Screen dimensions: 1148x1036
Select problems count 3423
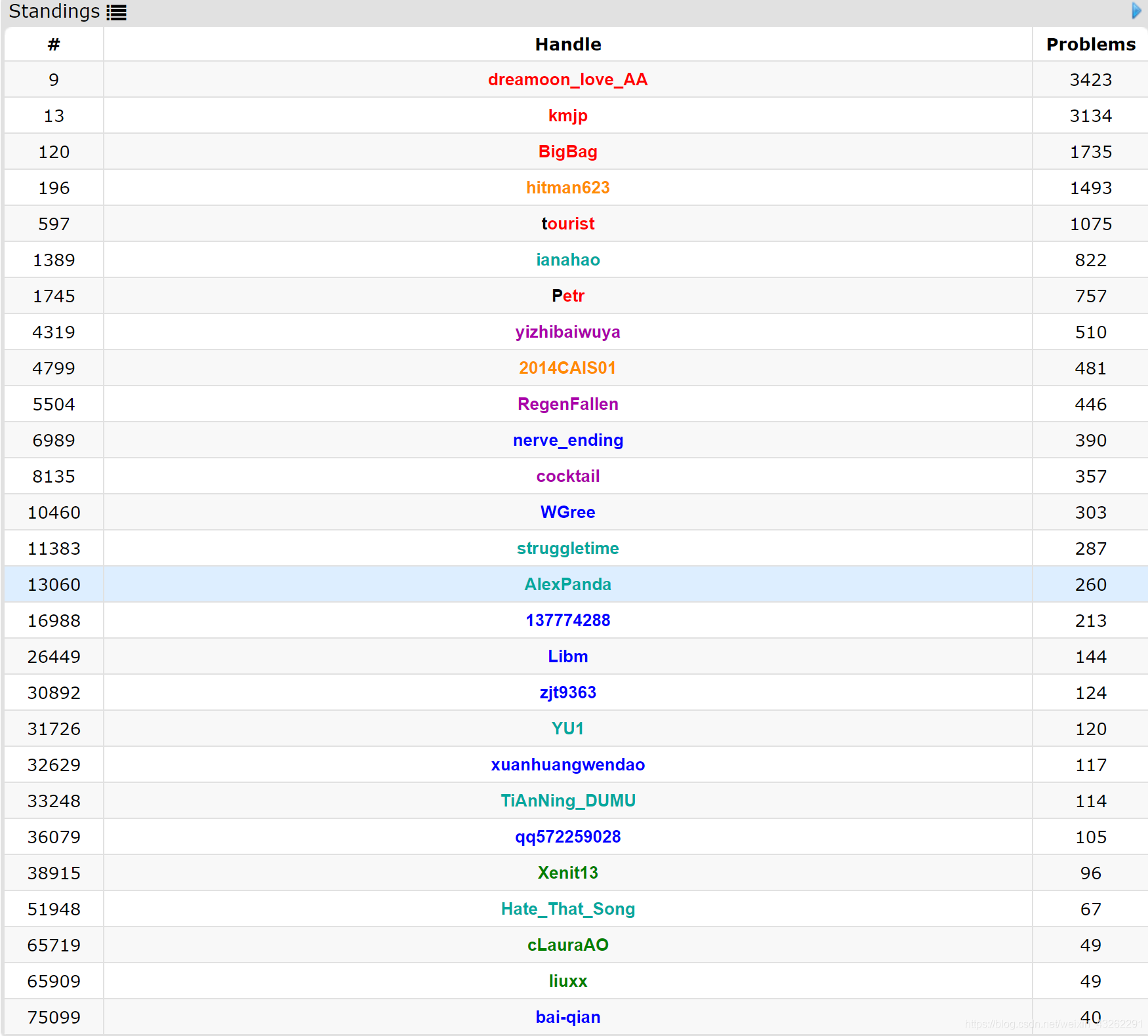click(1090, 80)
